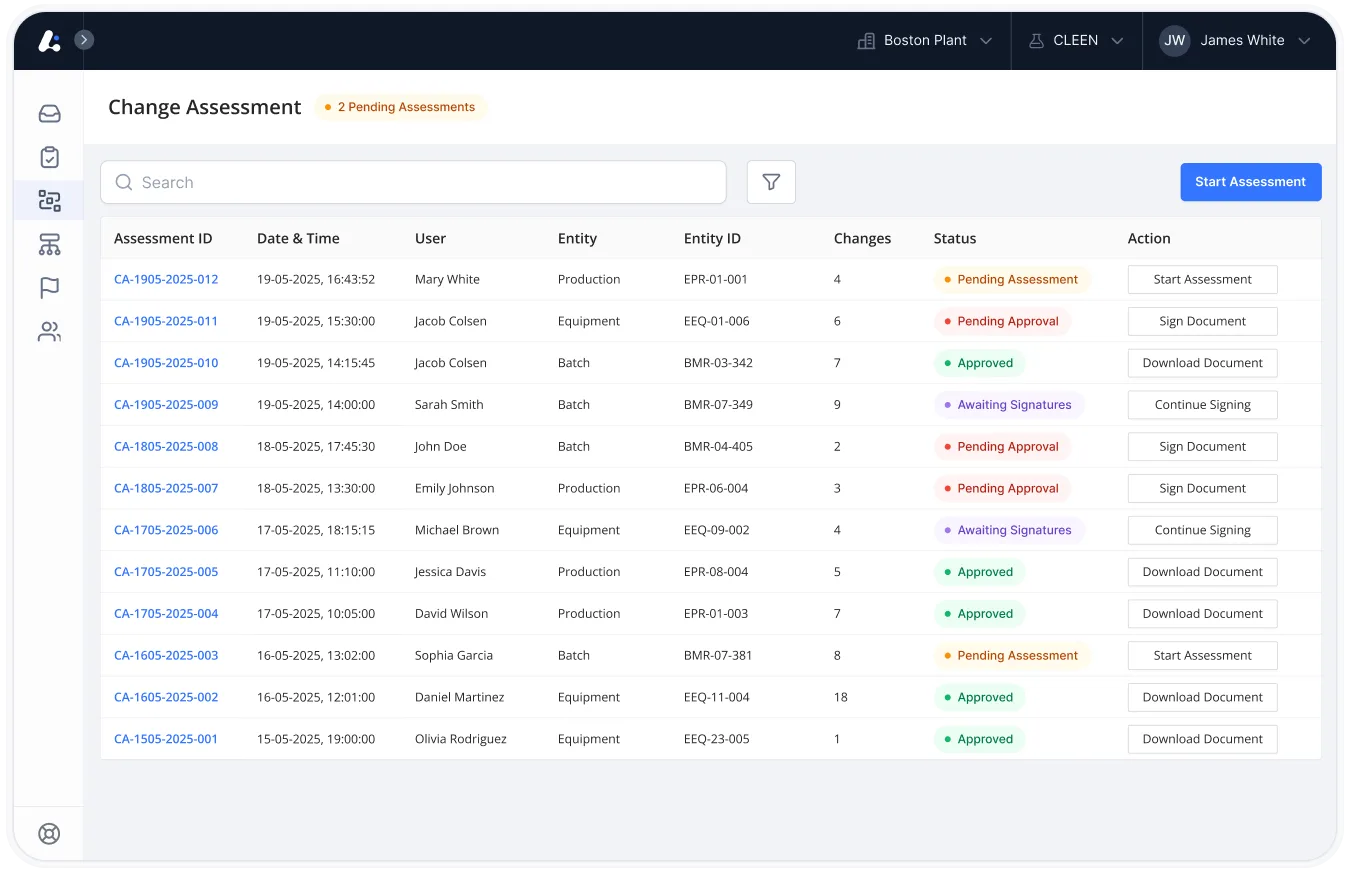This screenshot has width=1352, height=870.
Task: Focus the Search input field
Action: click(413, 182)
